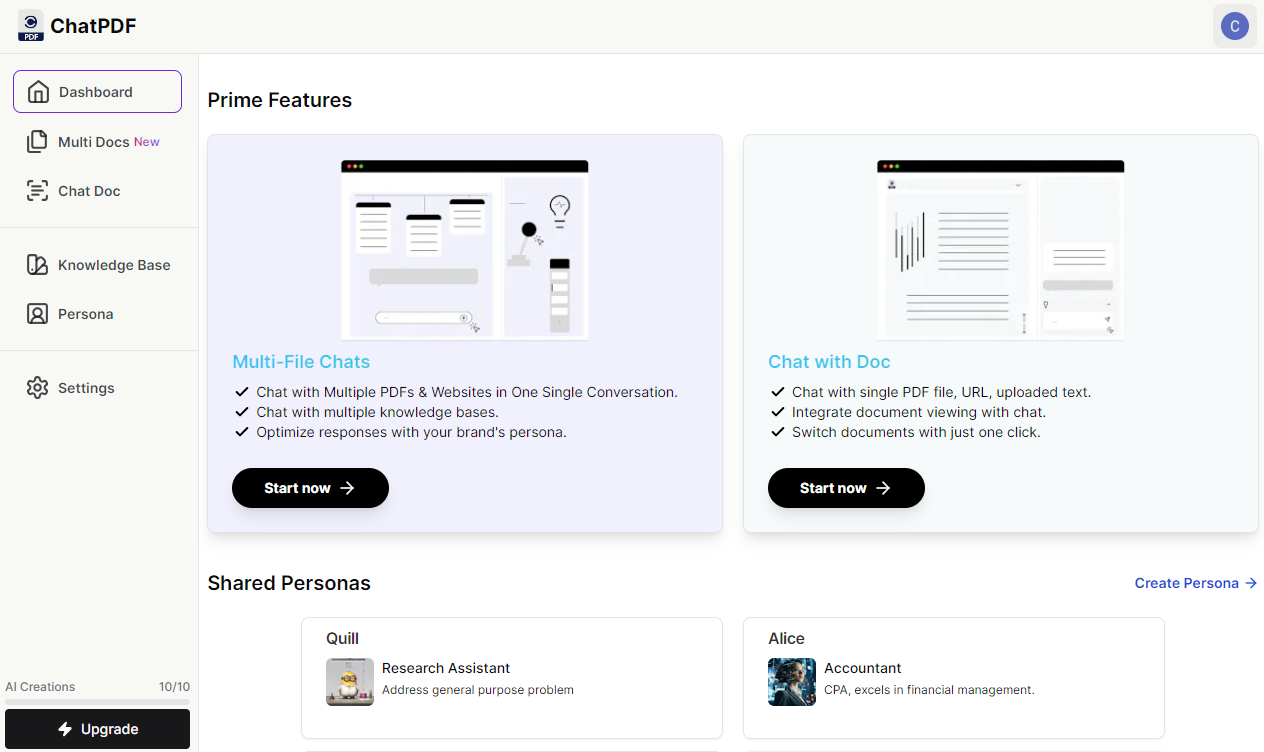
Task: Click the Knowledge Base icon
Action: (37, 265)
